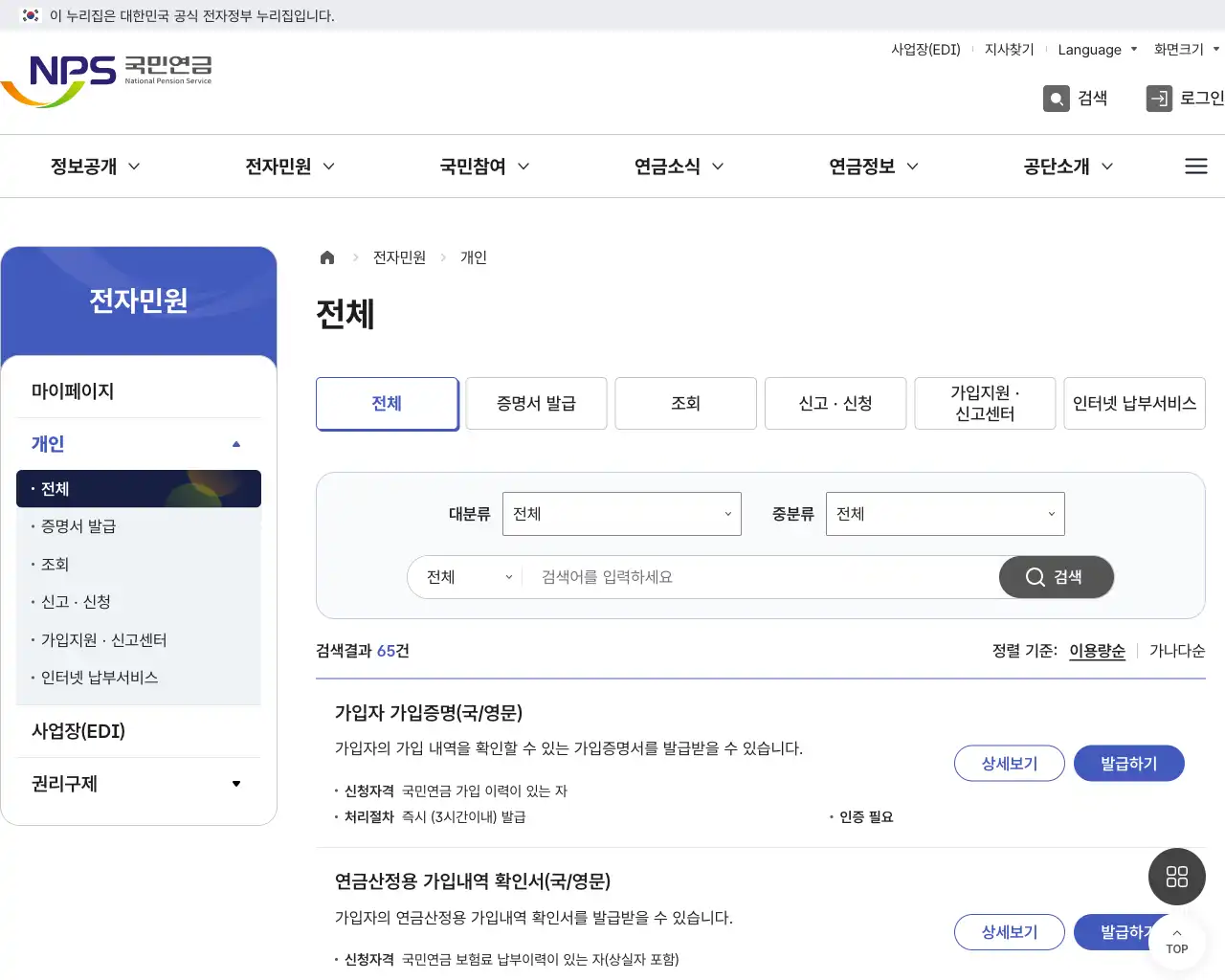
Task: Click the 사업장(EDI) top link
Action: (925, 50)
